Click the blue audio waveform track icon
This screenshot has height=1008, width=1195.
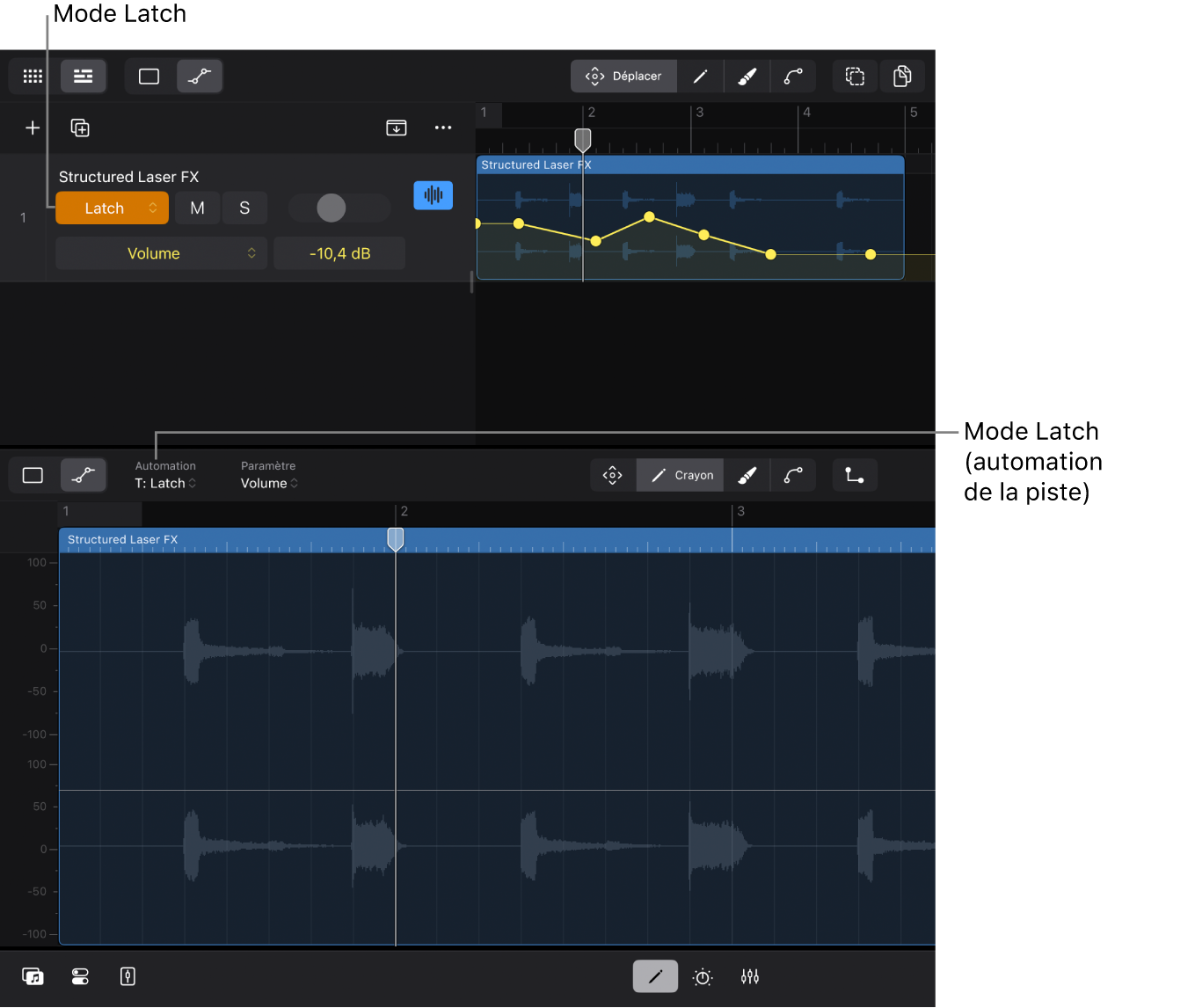pyautogui.click(x=434, y=195)
